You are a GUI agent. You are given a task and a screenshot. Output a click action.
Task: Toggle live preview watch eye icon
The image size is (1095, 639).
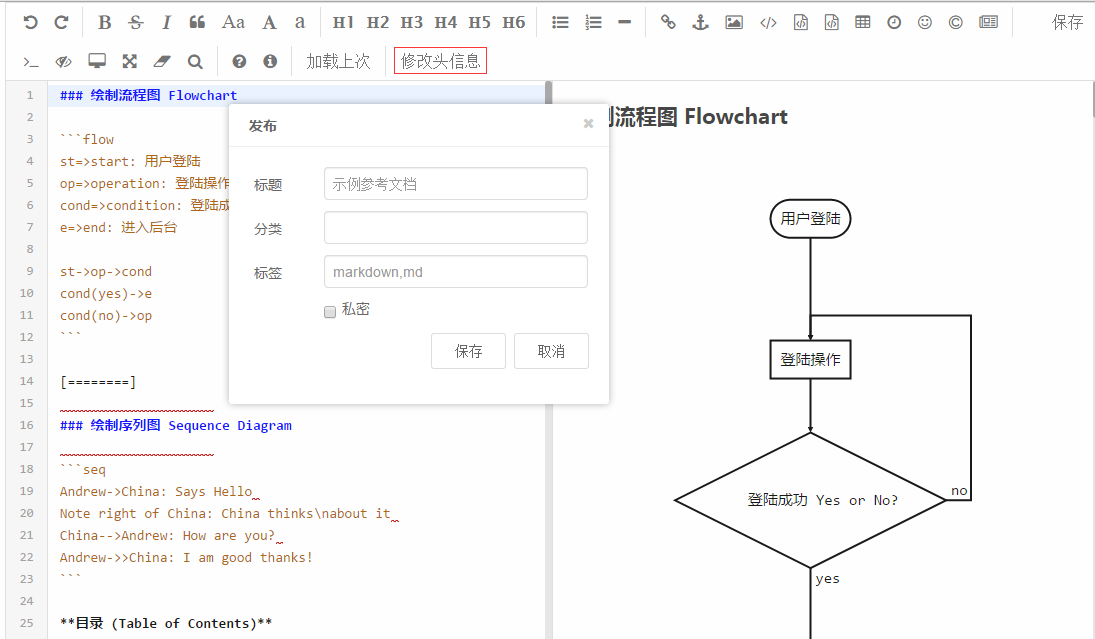[64, 61]
